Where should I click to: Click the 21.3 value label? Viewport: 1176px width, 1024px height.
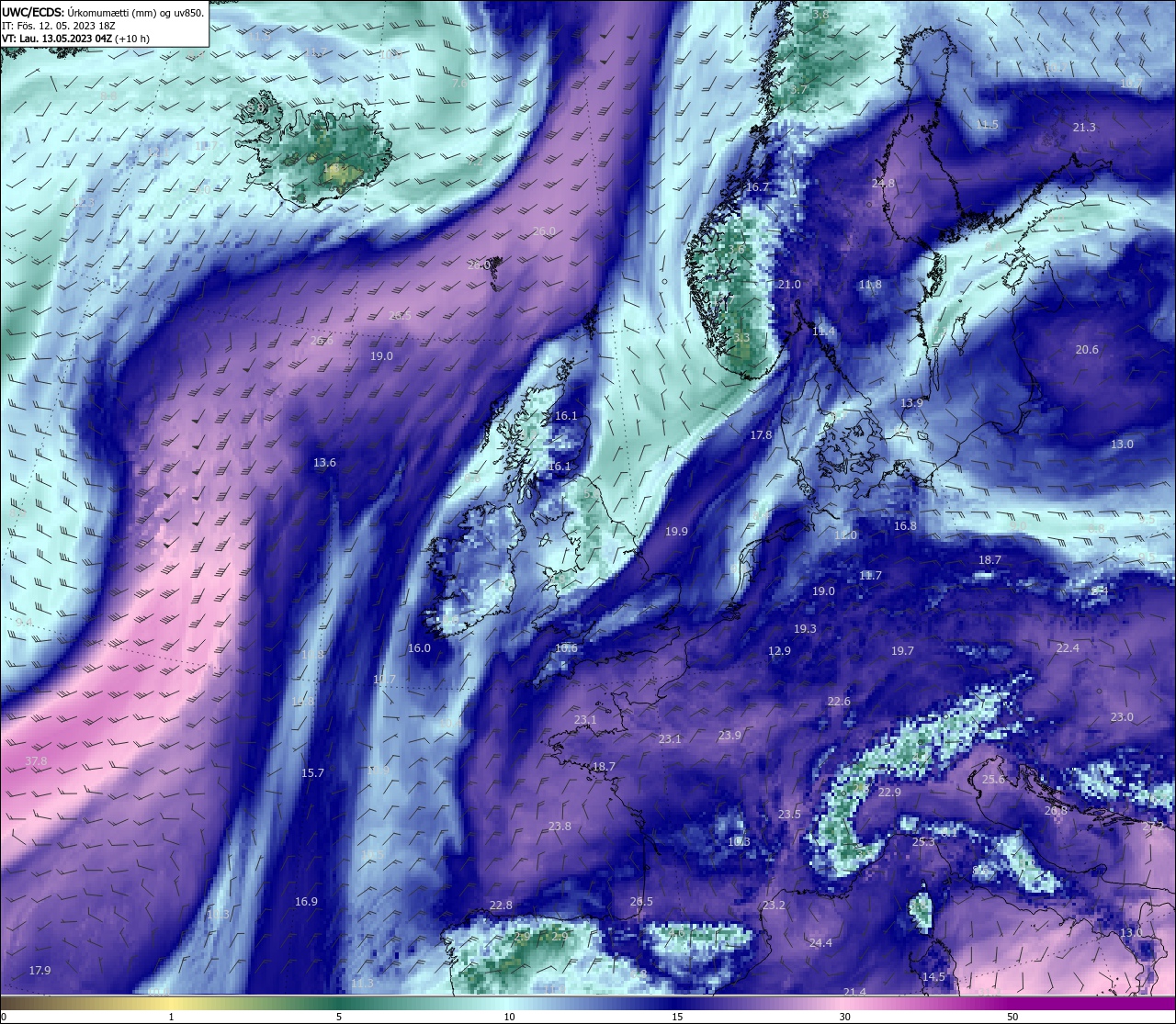point(1084,127)
